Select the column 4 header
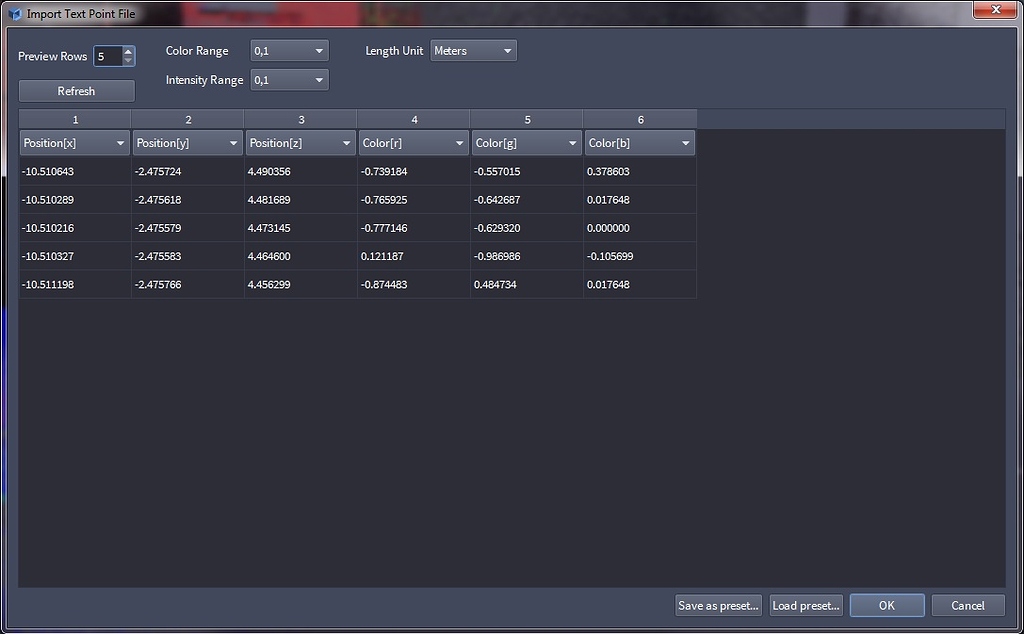 click(413, 118)
